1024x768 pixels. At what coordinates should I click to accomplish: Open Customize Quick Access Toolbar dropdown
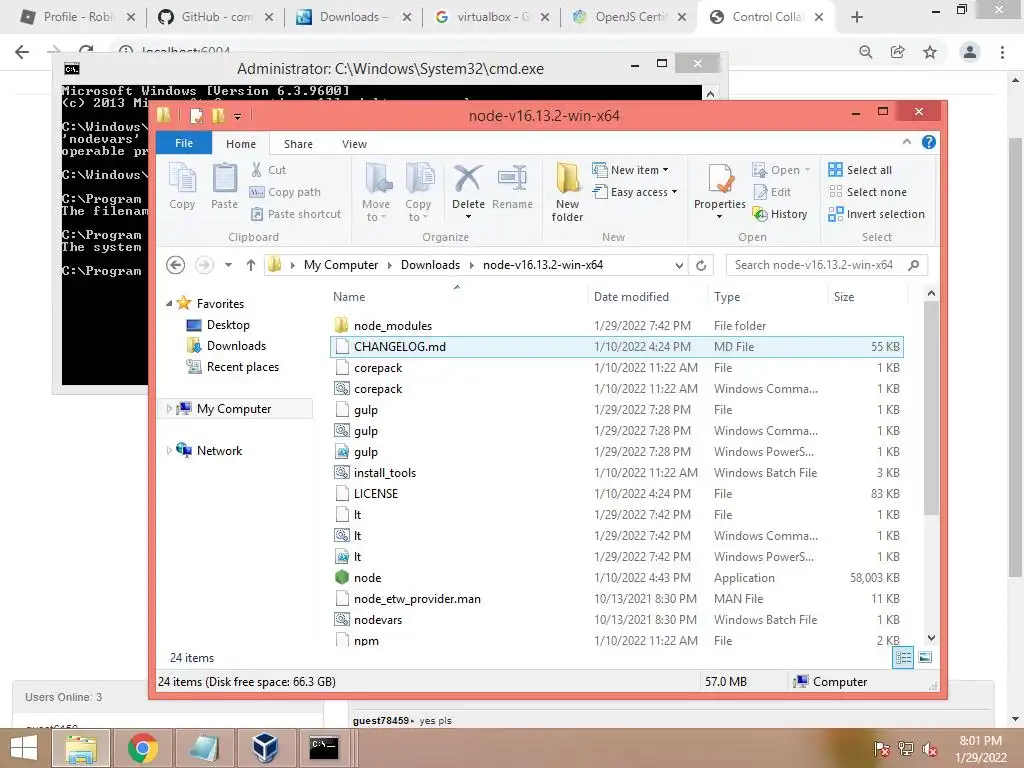point(237,117)
